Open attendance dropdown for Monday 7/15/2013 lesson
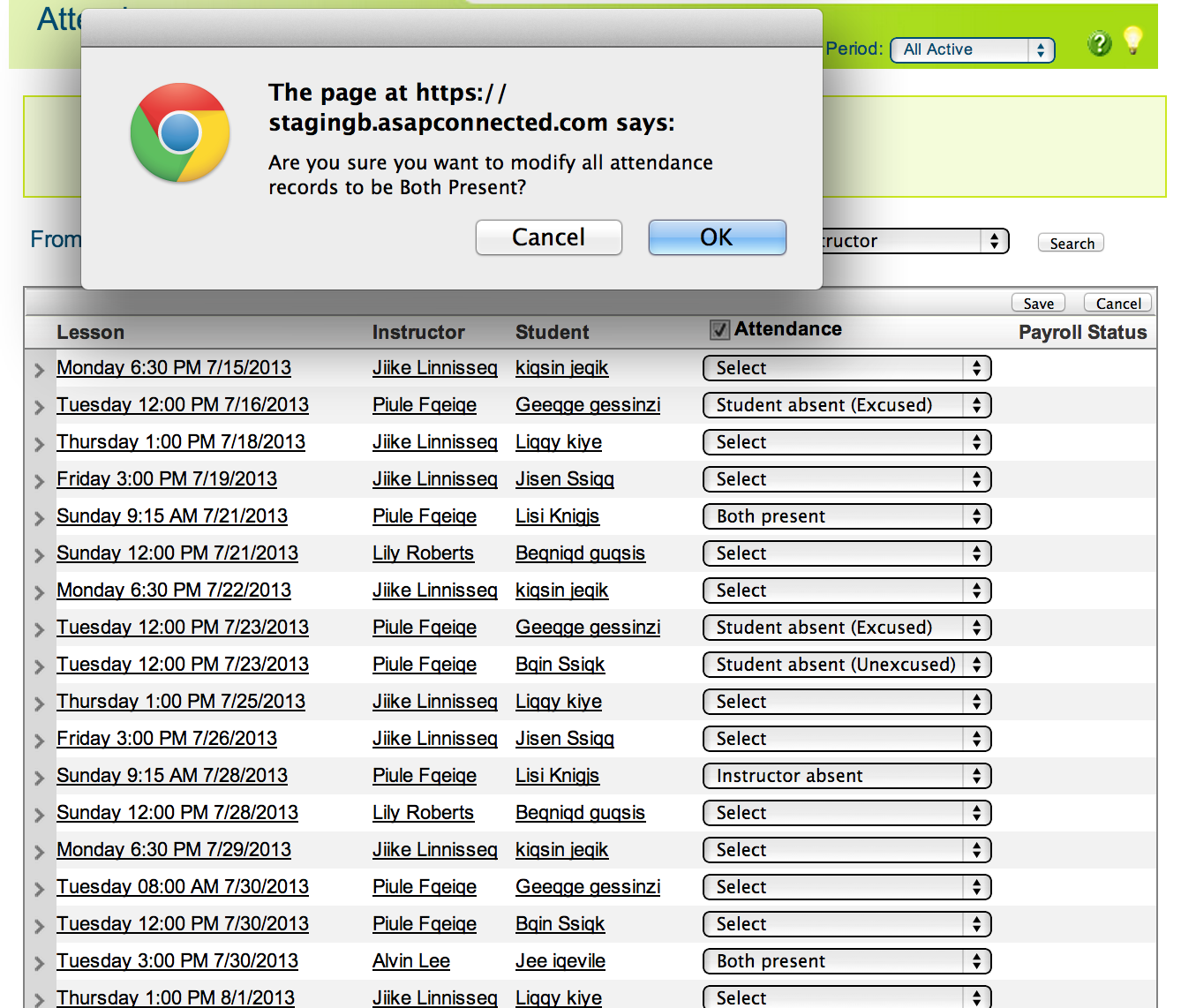Screen dimensions: 1181x1008 847,368
